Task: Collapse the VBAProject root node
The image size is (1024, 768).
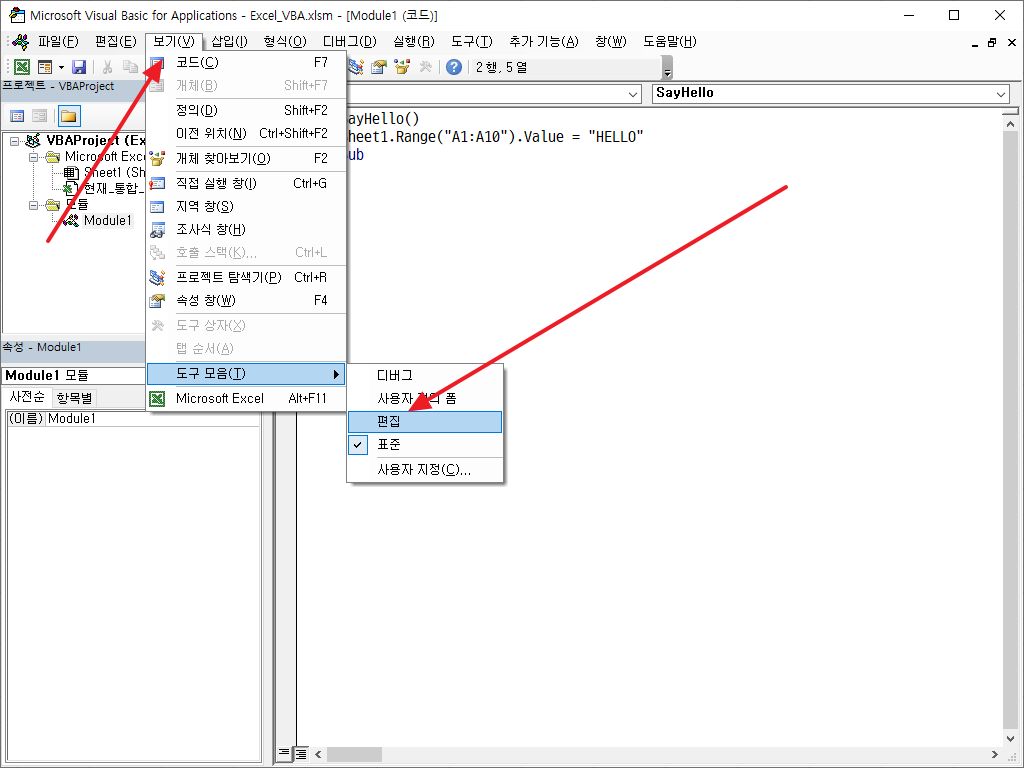Action: pyautogui.click(x=14, y=141)
